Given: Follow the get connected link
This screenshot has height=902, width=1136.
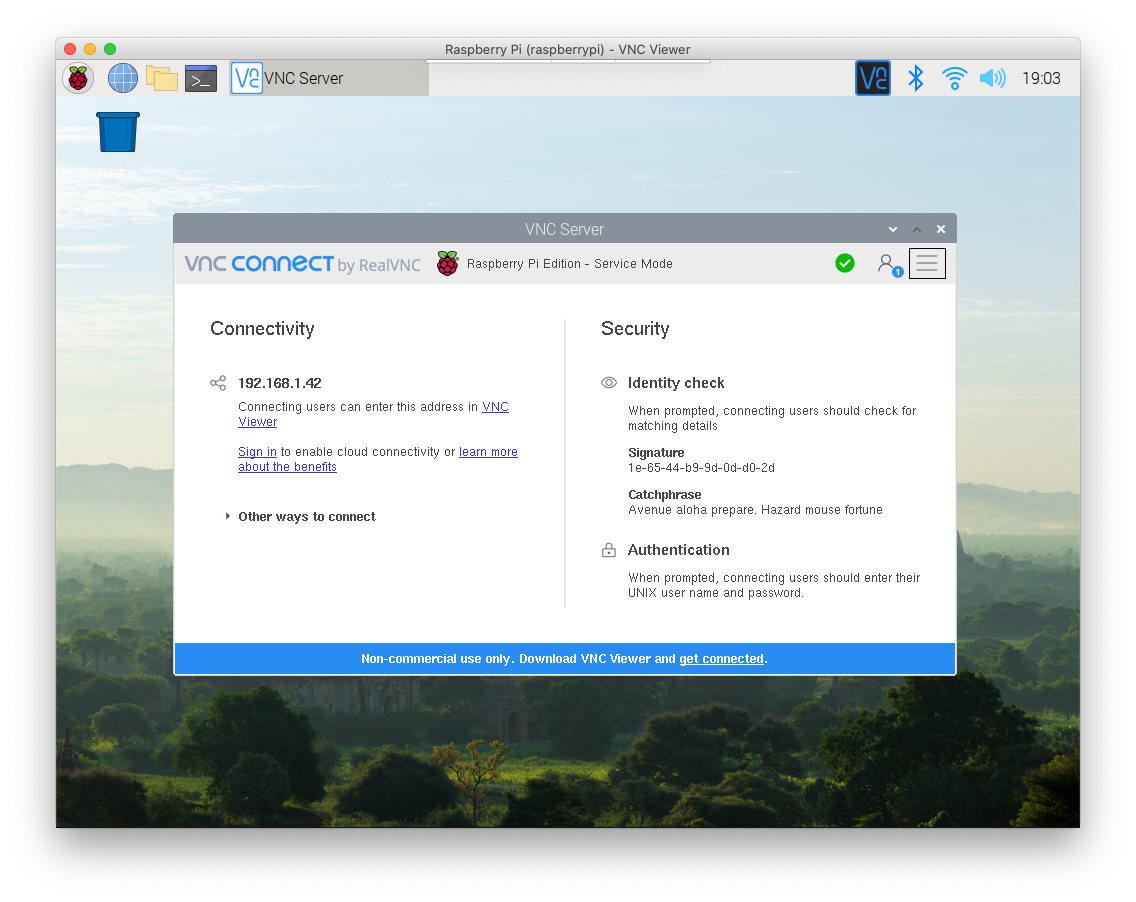Looking at the screenshot, I should click(x=721, y=658).
